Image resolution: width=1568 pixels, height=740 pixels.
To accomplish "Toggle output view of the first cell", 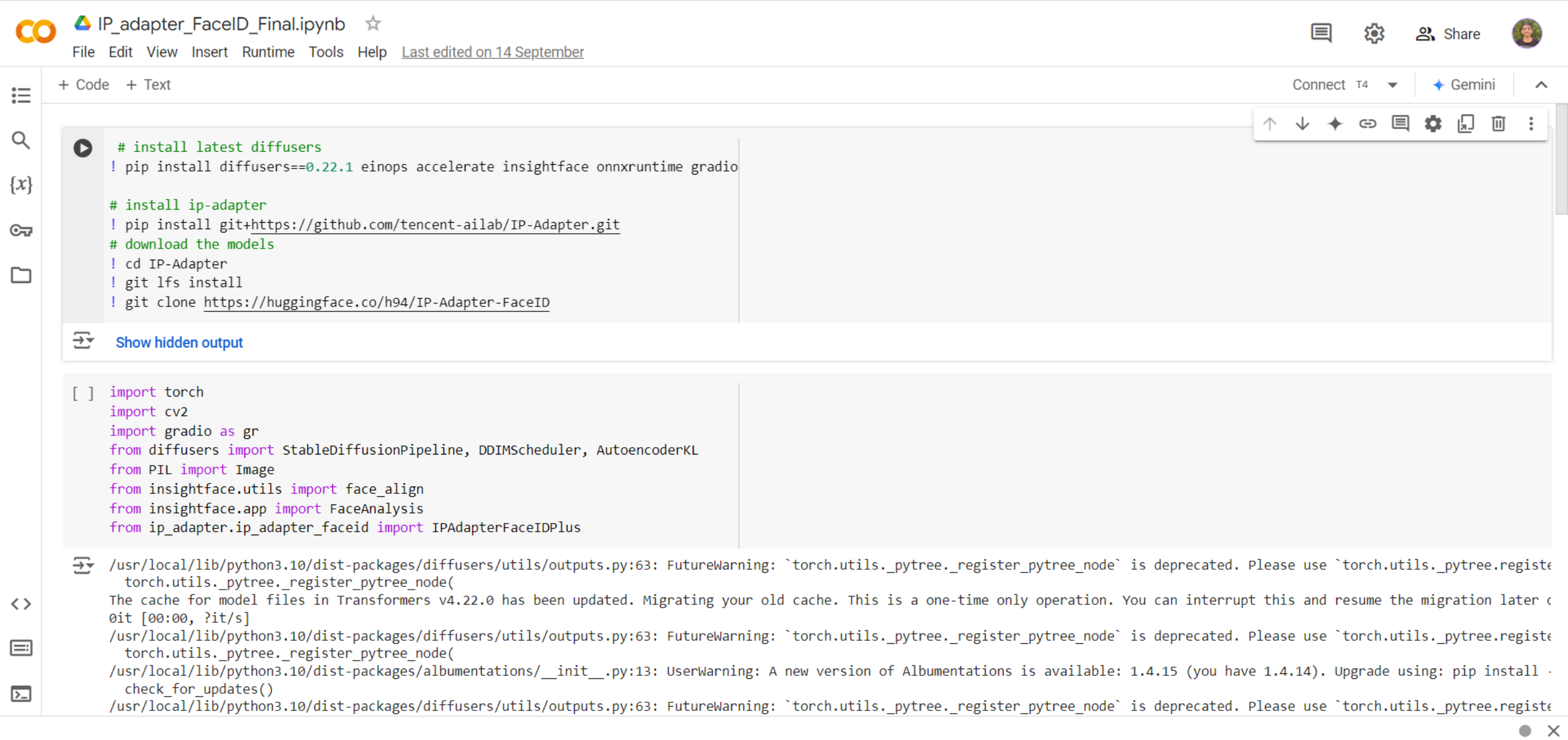I will point(83,340).
